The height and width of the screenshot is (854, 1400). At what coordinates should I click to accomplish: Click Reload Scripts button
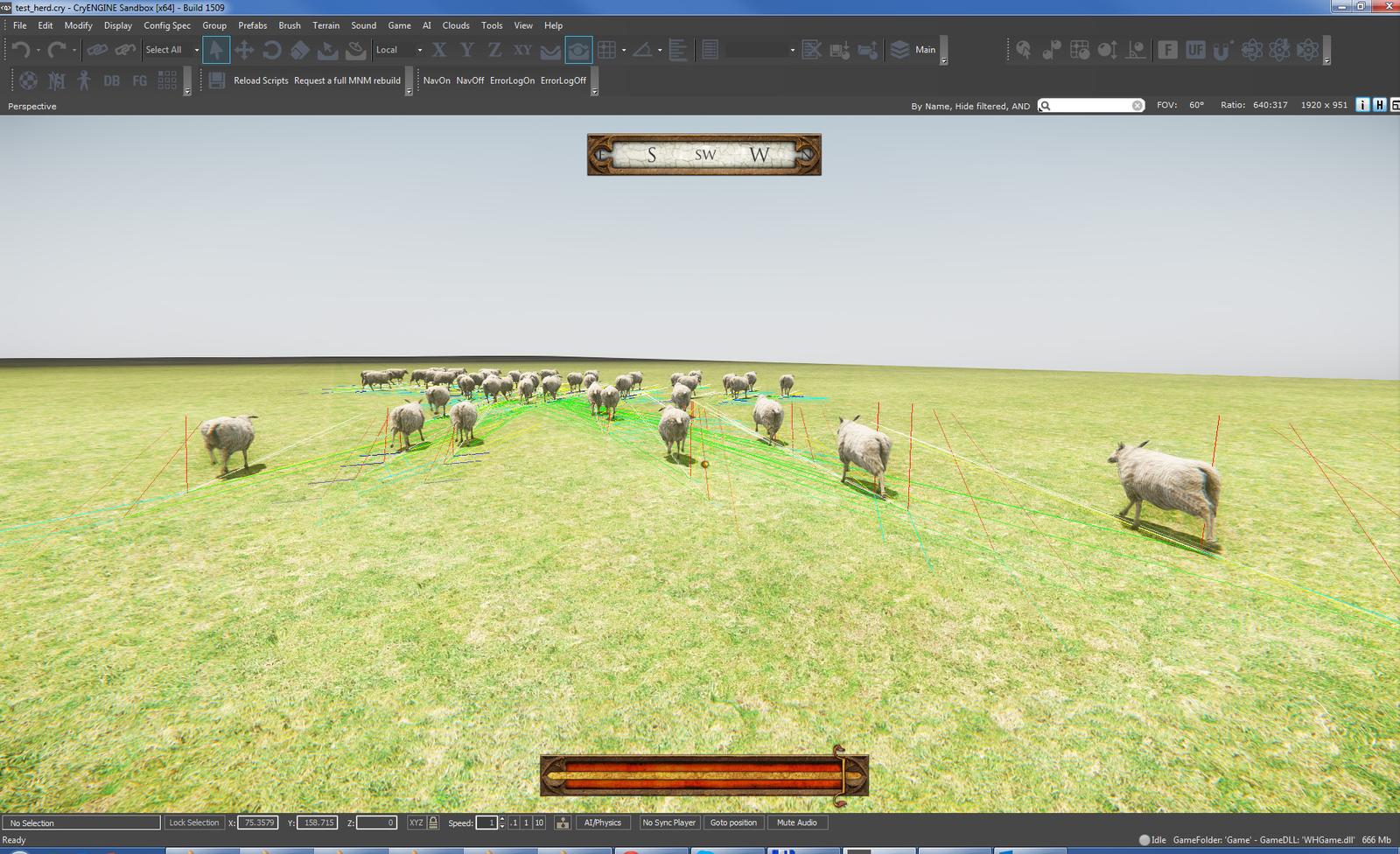tap(261, 80)
